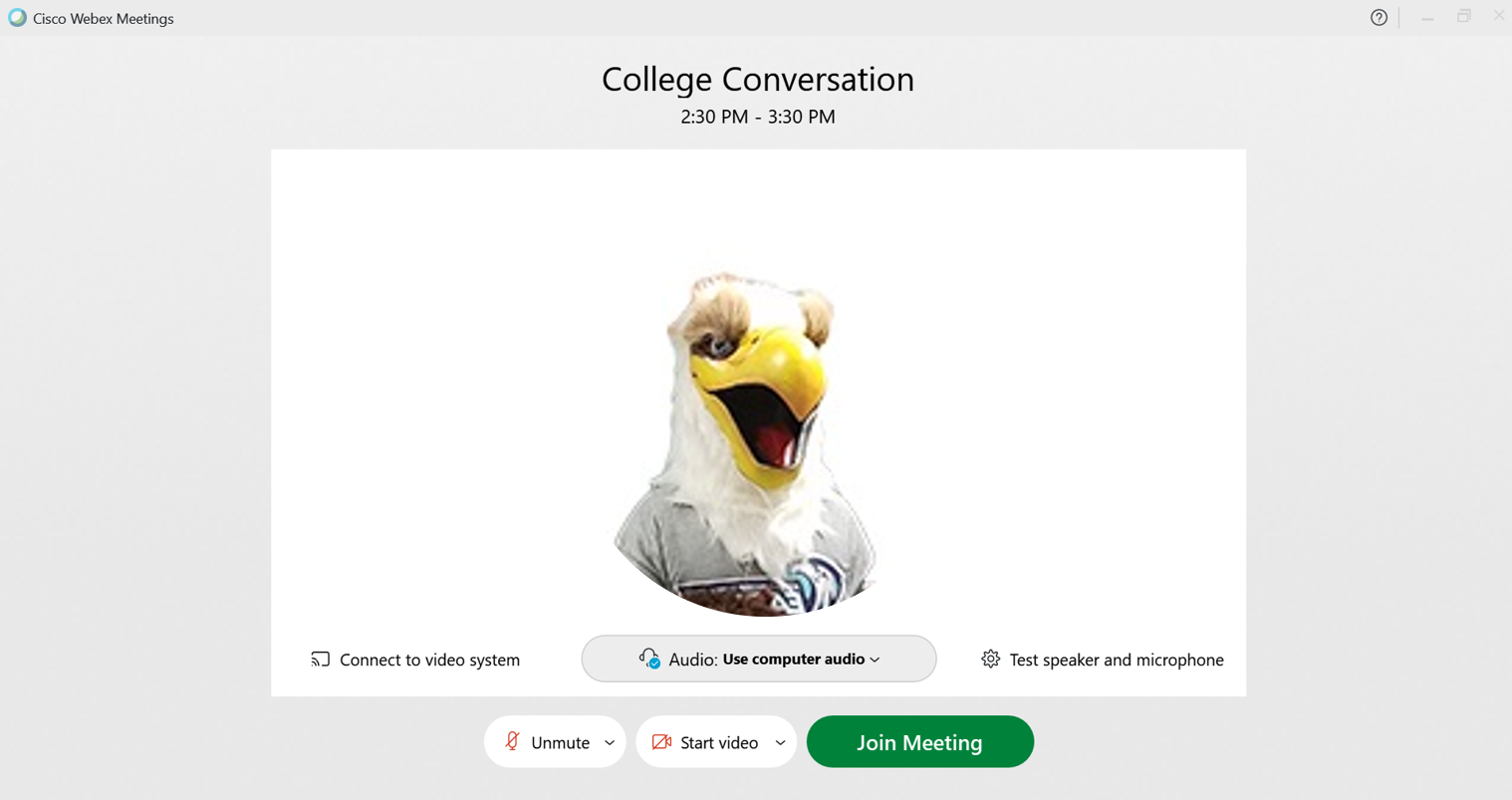Screen dimensions: 1512x800
Task: Click the gear icon beside Test speaker
Action: coord(990,659)
